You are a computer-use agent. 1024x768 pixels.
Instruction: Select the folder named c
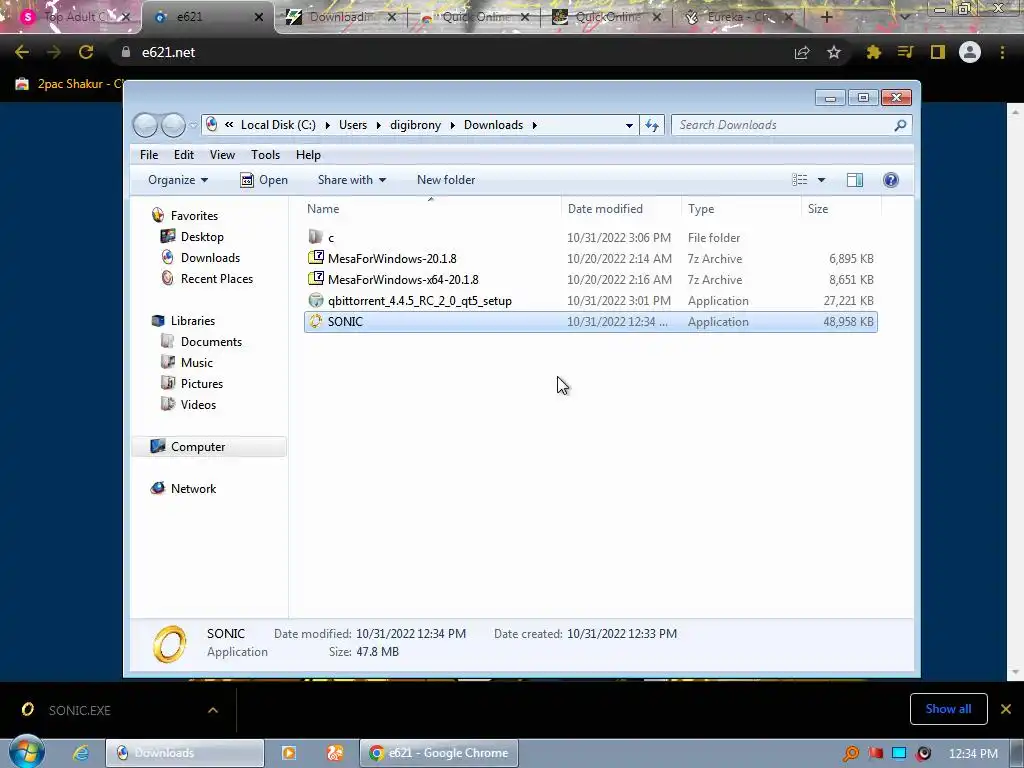click(x=590, y=238)
